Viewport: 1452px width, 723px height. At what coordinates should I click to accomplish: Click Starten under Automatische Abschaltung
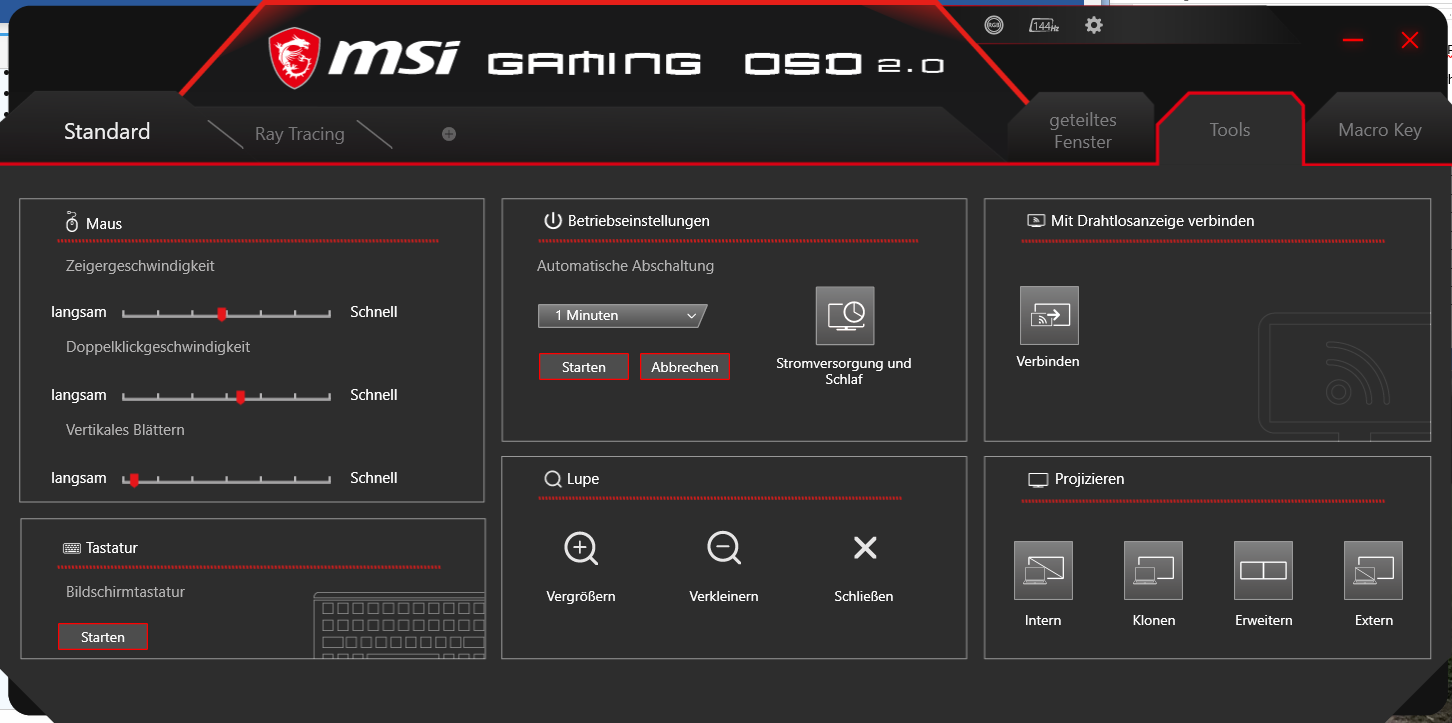click(x=584, y=367)
